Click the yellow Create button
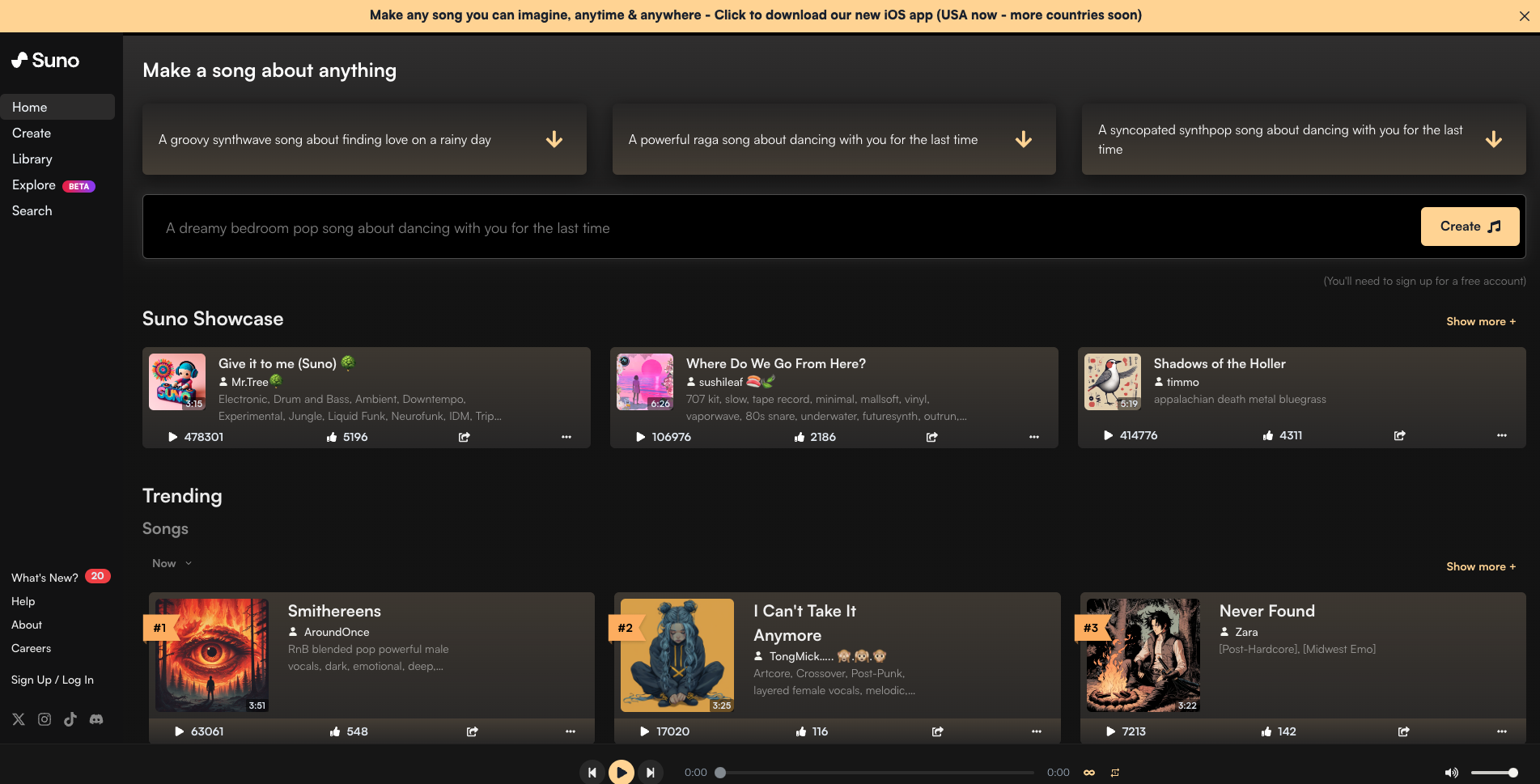Image resolution: width=1540 pixels, height=784 pixels. point(1470,227)
